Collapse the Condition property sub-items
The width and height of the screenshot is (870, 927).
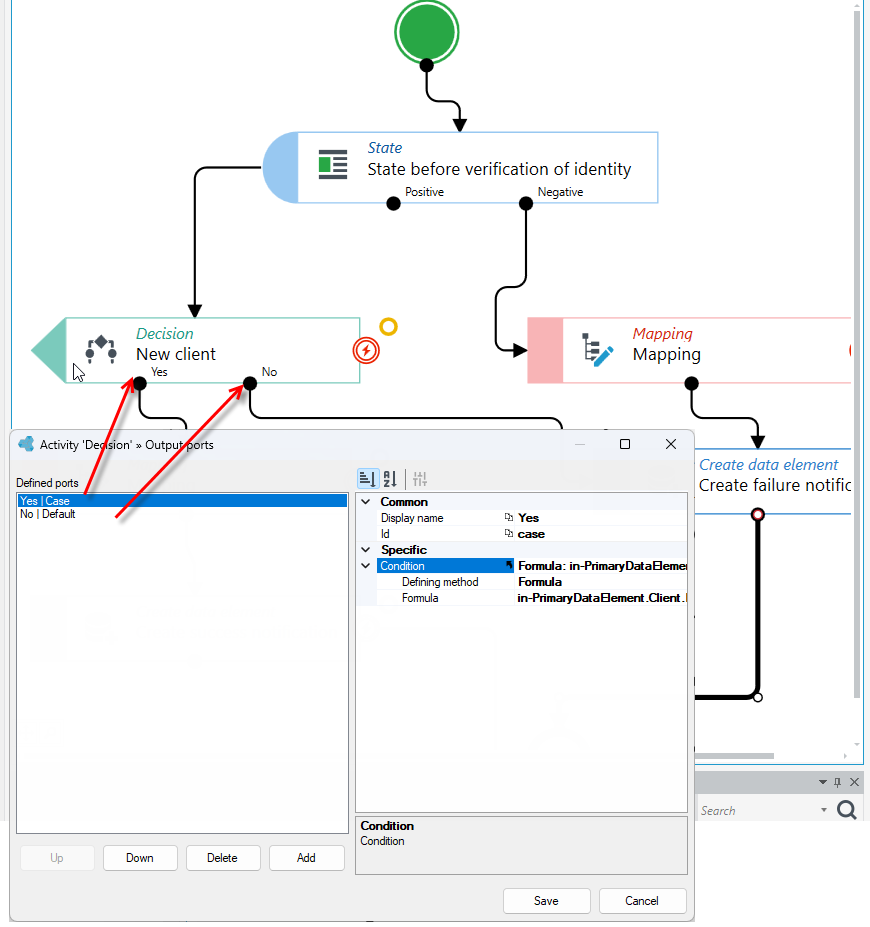click(366, 566)
